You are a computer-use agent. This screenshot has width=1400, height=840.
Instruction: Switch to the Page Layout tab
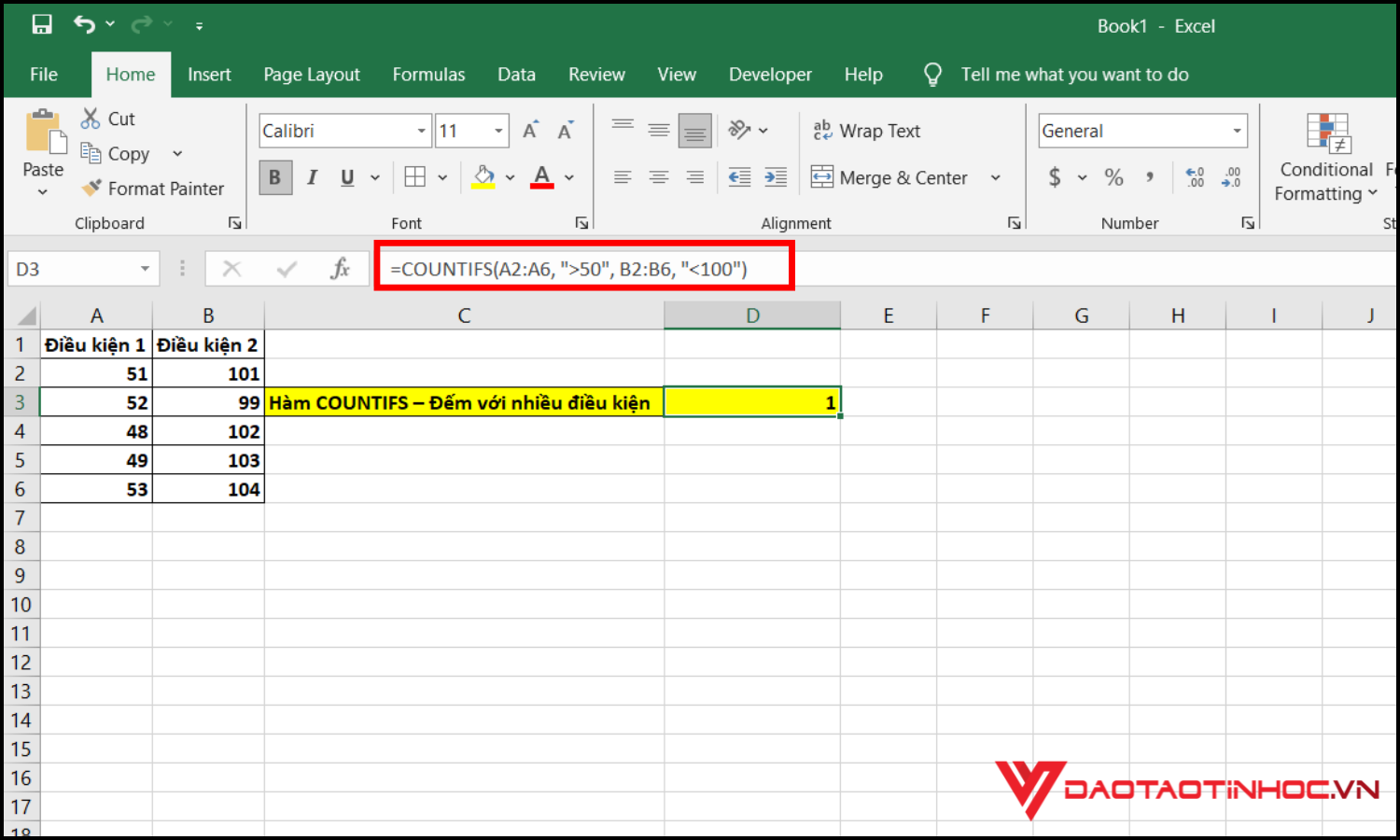[311, 75]
